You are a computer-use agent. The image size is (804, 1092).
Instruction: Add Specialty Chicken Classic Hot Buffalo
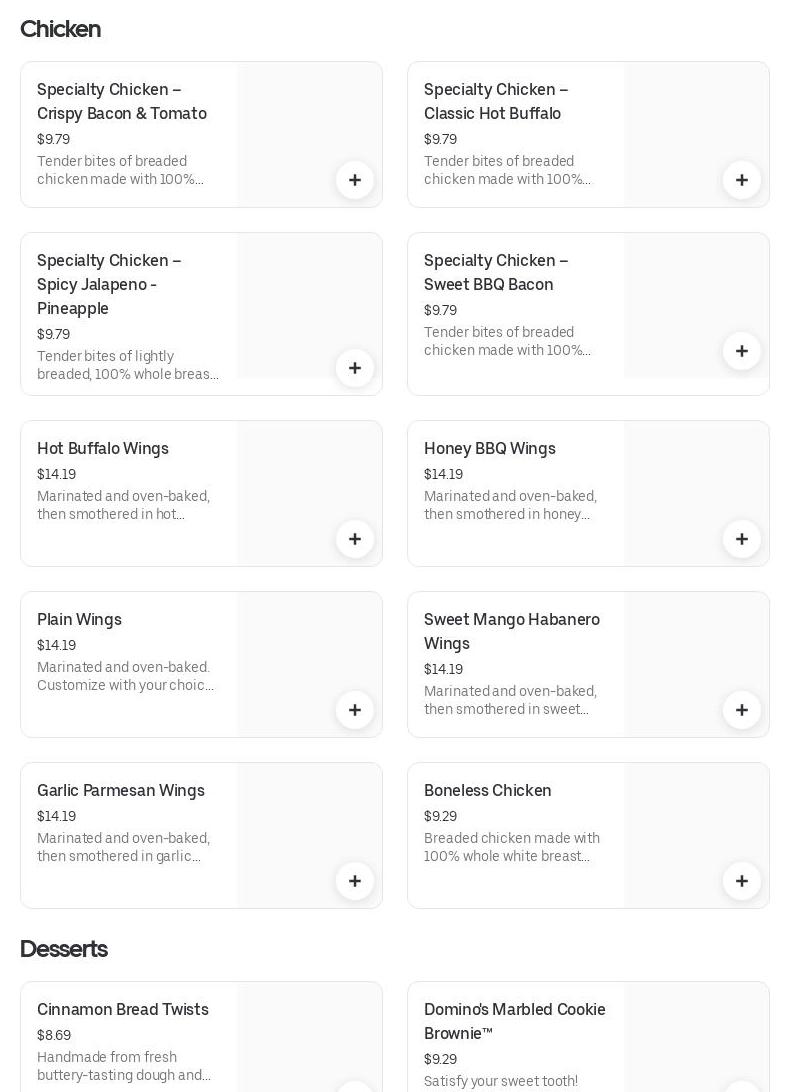(742, 180)
